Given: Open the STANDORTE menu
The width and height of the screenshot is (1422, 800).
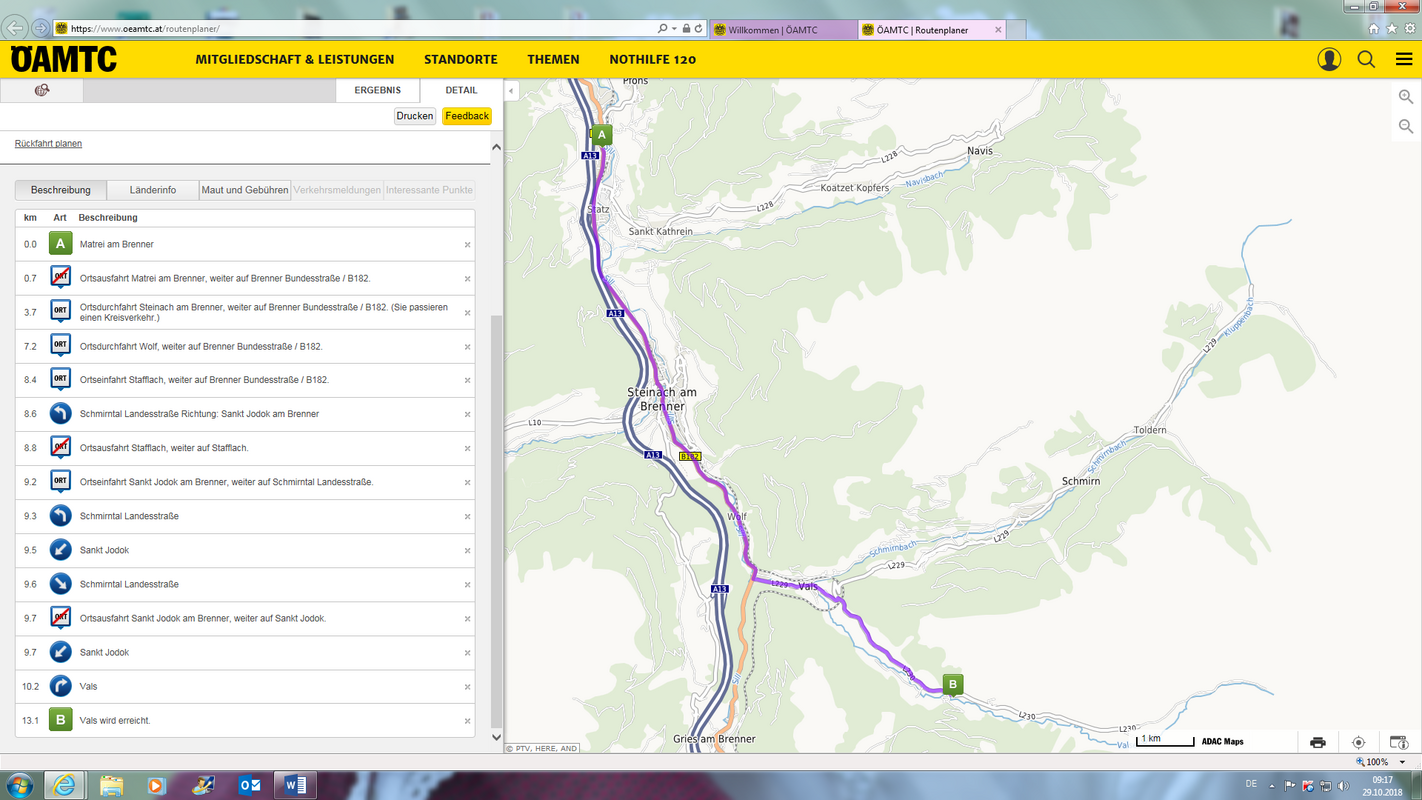Looking at the screenshot, I should (461, 59).
